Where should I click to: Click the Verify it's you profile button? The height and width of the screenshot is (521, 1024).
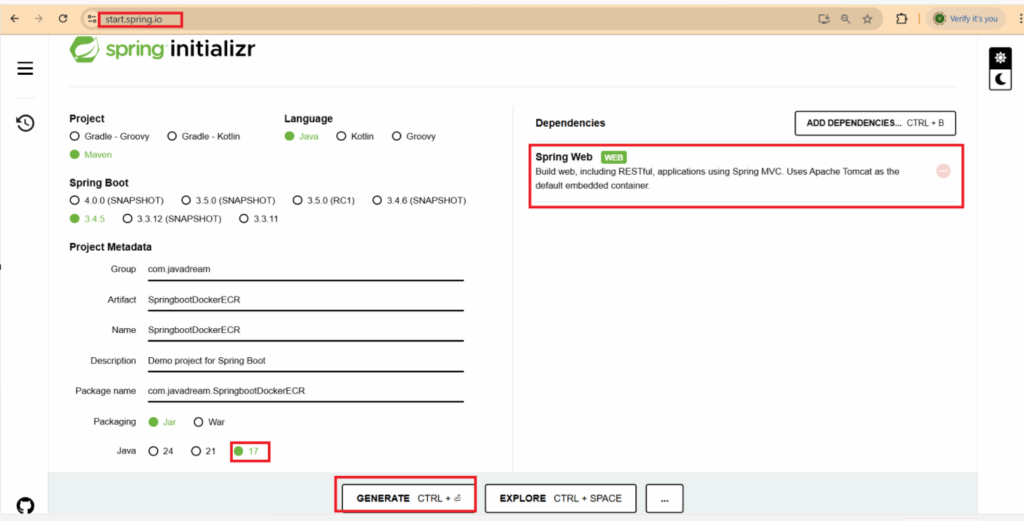click(966, 19)
